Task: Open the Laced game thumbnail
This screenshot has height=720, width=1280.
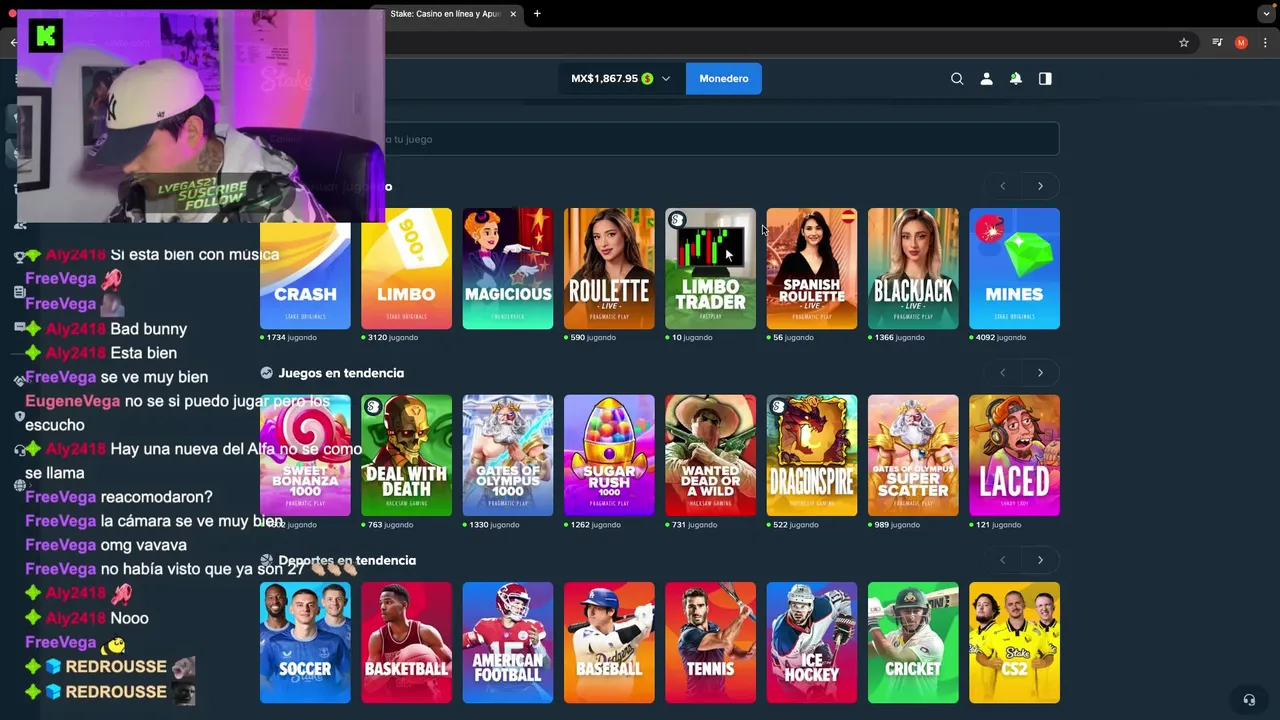Action: pyautogui.click(x=1014, y=455)
